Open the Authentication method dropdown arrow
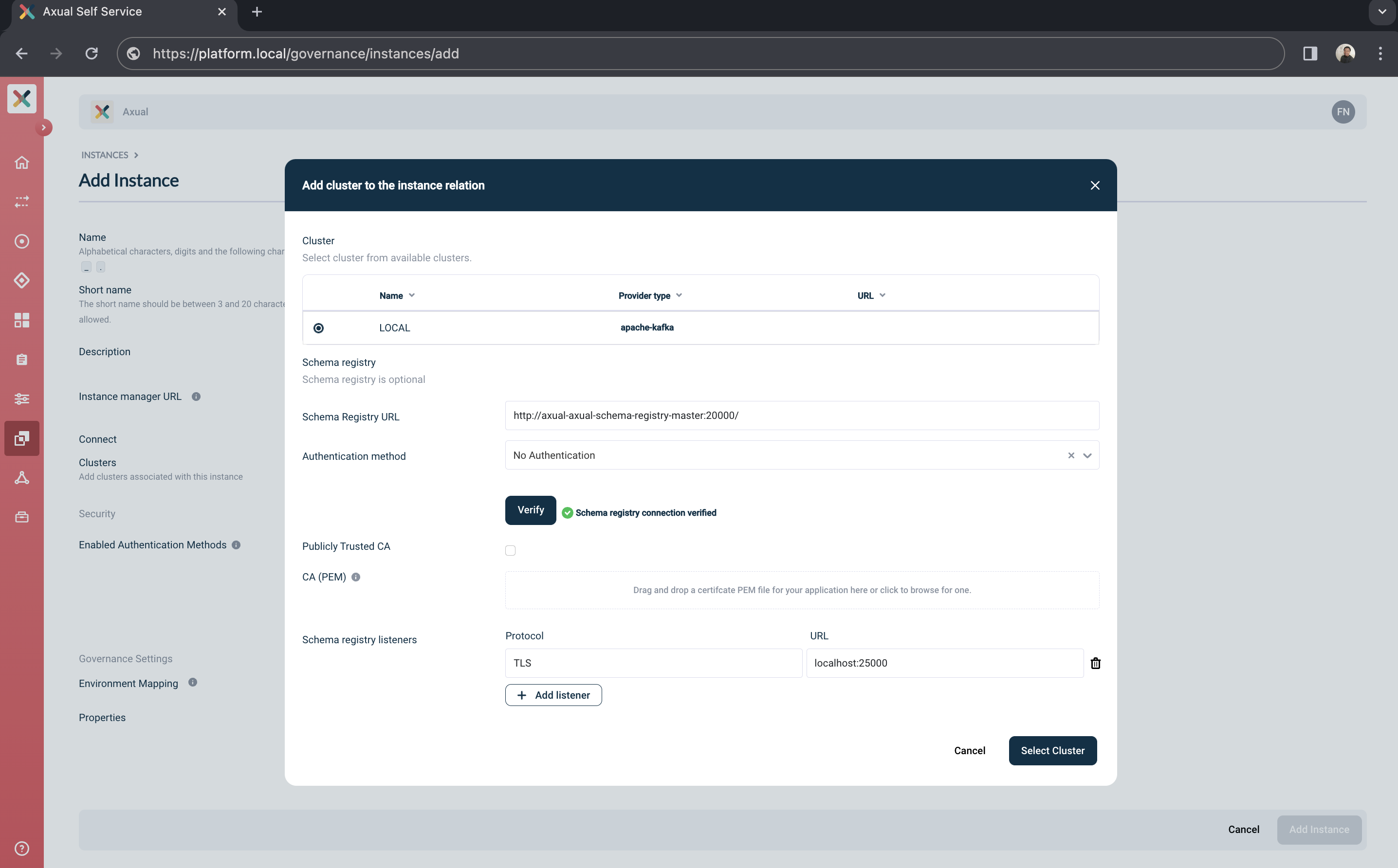 click(1086, 455)
